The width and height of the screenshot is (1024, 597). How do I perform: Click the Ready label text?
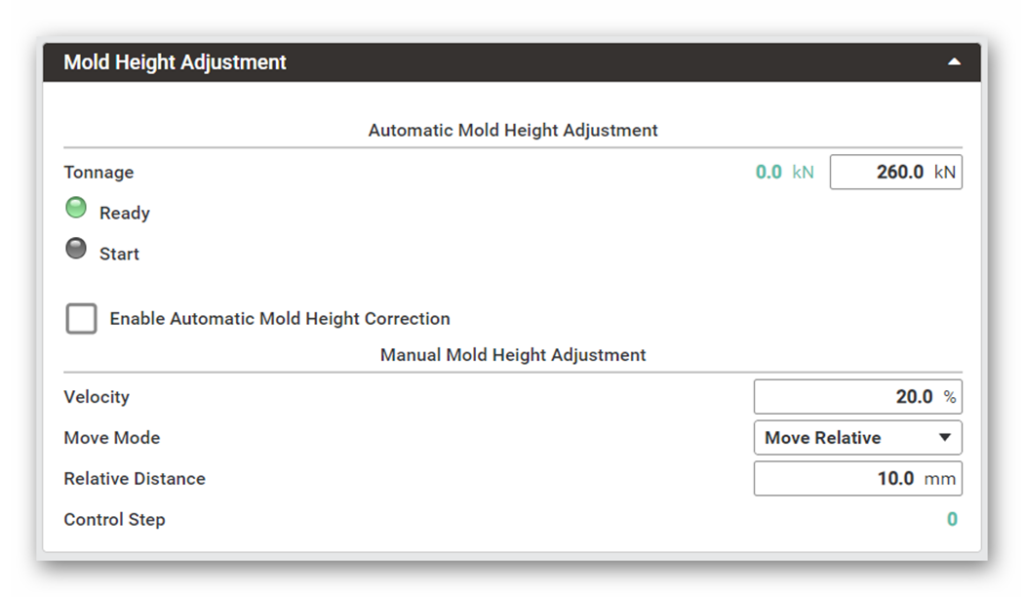coord(124,213)
